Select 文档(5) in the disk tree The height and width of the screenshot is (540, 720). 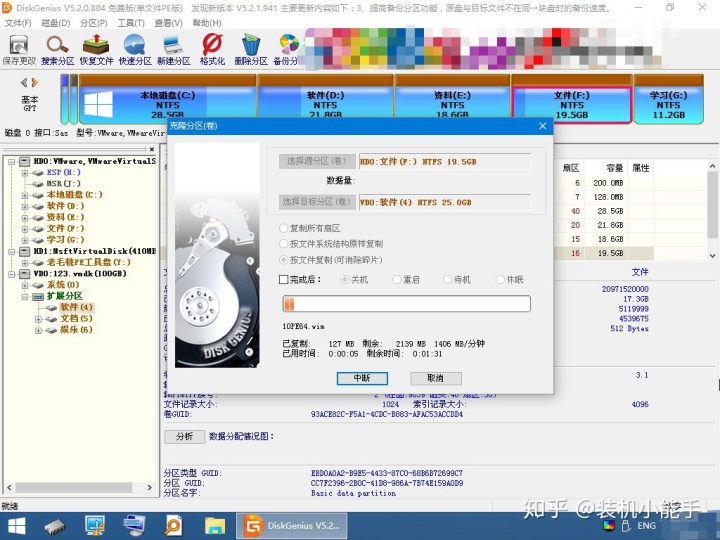[76, 318]
